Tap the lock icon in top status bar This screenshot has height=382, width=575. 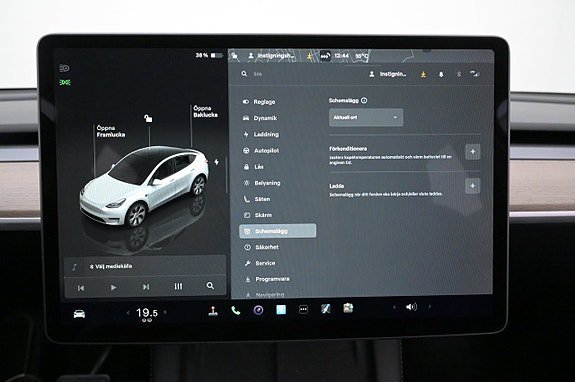[x=235, y=56]
